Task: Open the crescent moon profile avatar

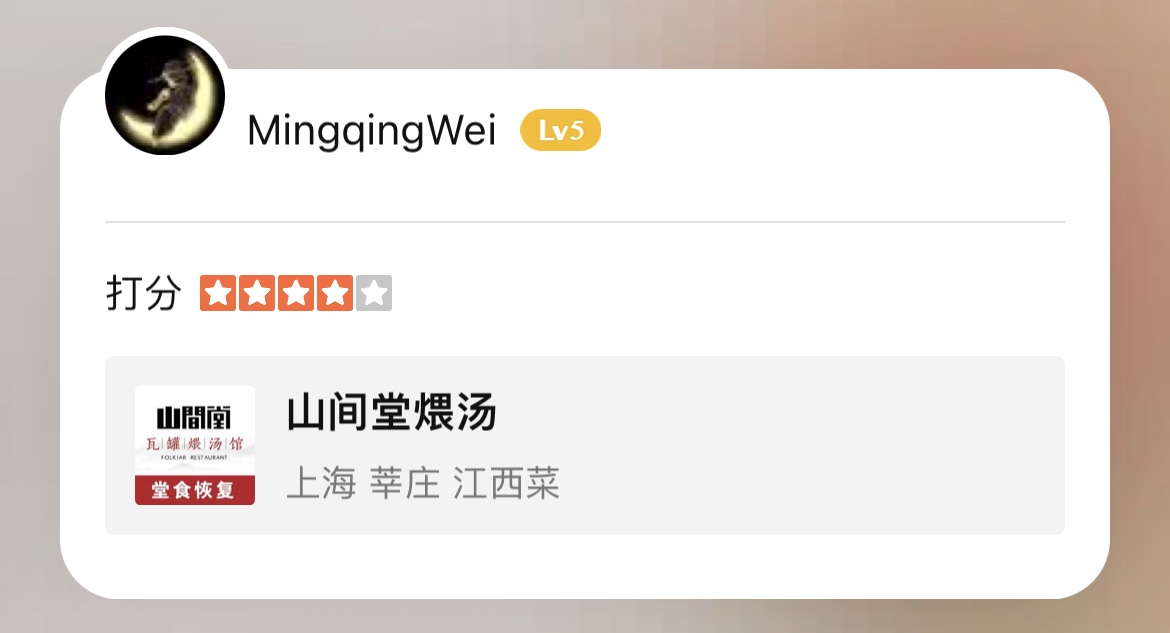Action: click(165, 95)
